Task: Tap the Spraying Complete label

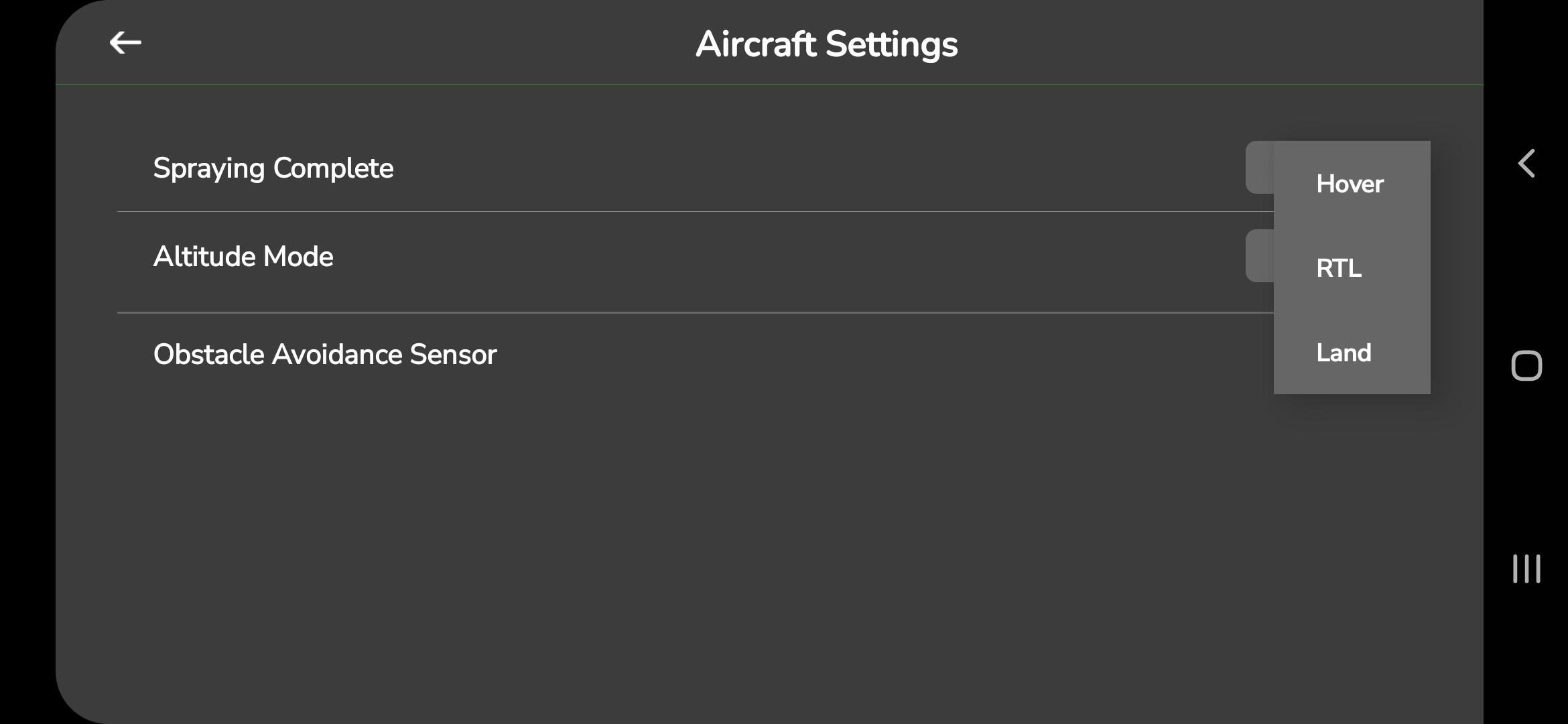Action: click(273, 168)
